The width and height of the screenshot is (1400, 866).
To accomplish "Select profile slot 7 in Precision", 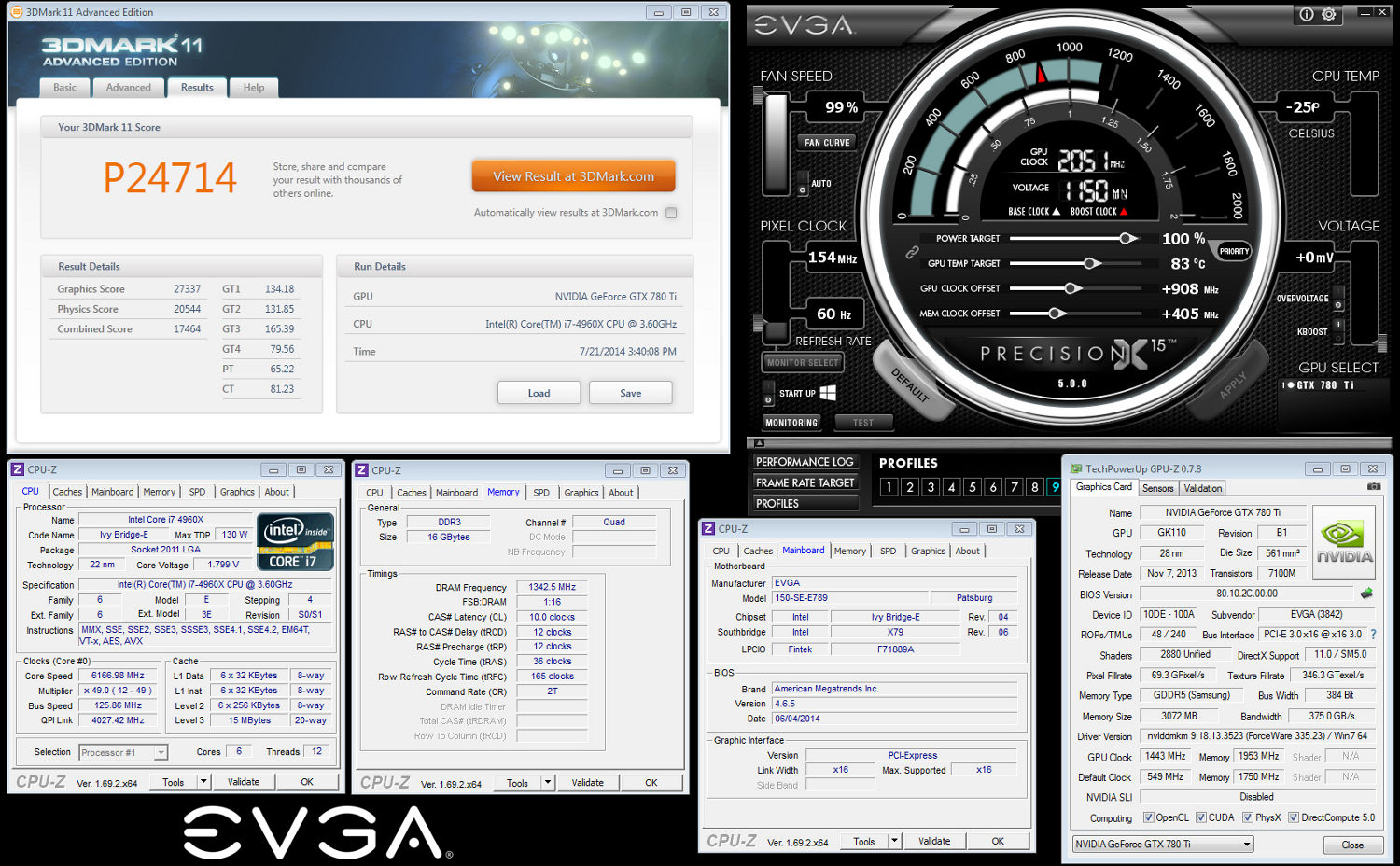I will point(1014,487).
